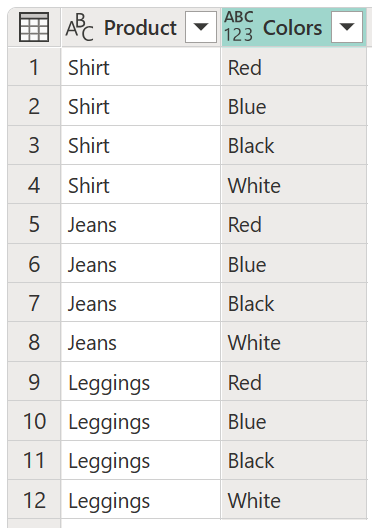
Task: Click the ABC123 data type icon for Colors
Action: pyautogui.click(x=239, y=27)
